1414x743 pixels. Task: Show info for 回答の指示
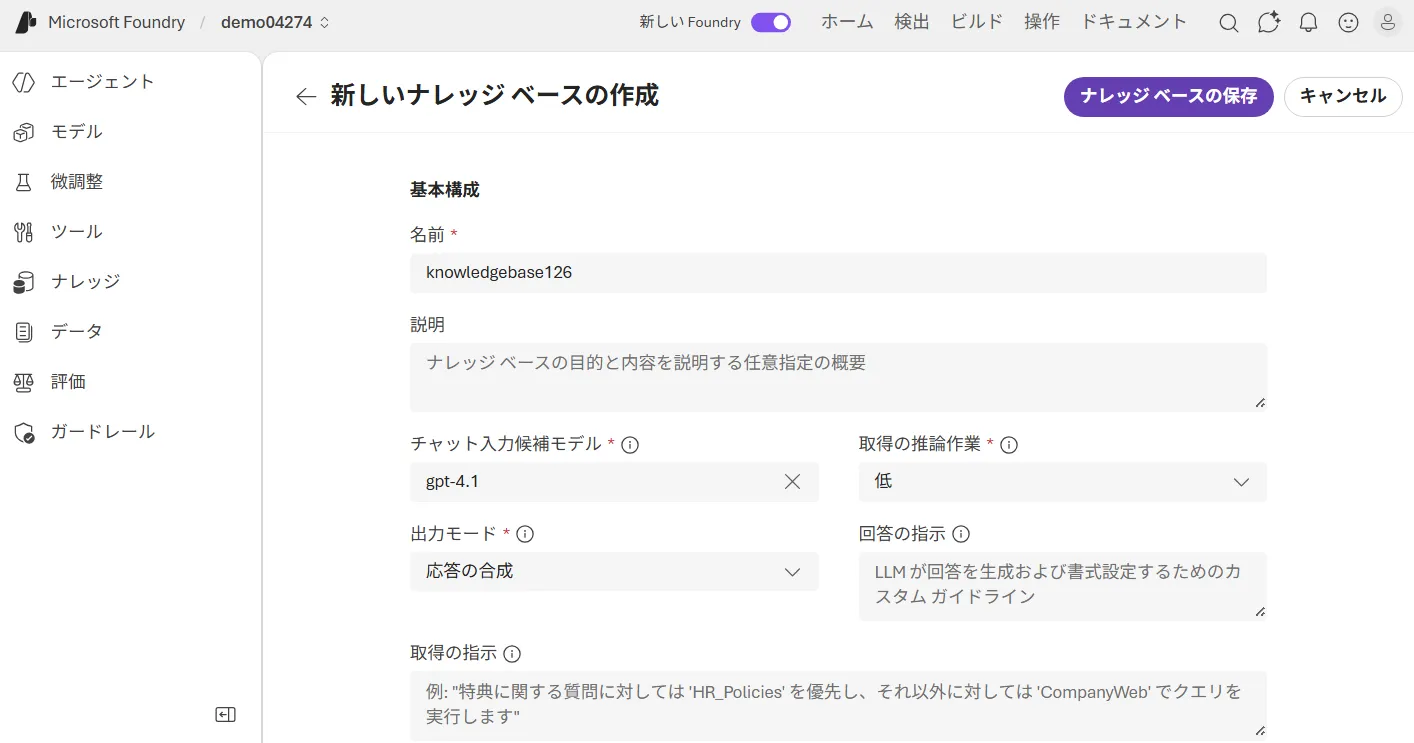(x=961, y=534)
